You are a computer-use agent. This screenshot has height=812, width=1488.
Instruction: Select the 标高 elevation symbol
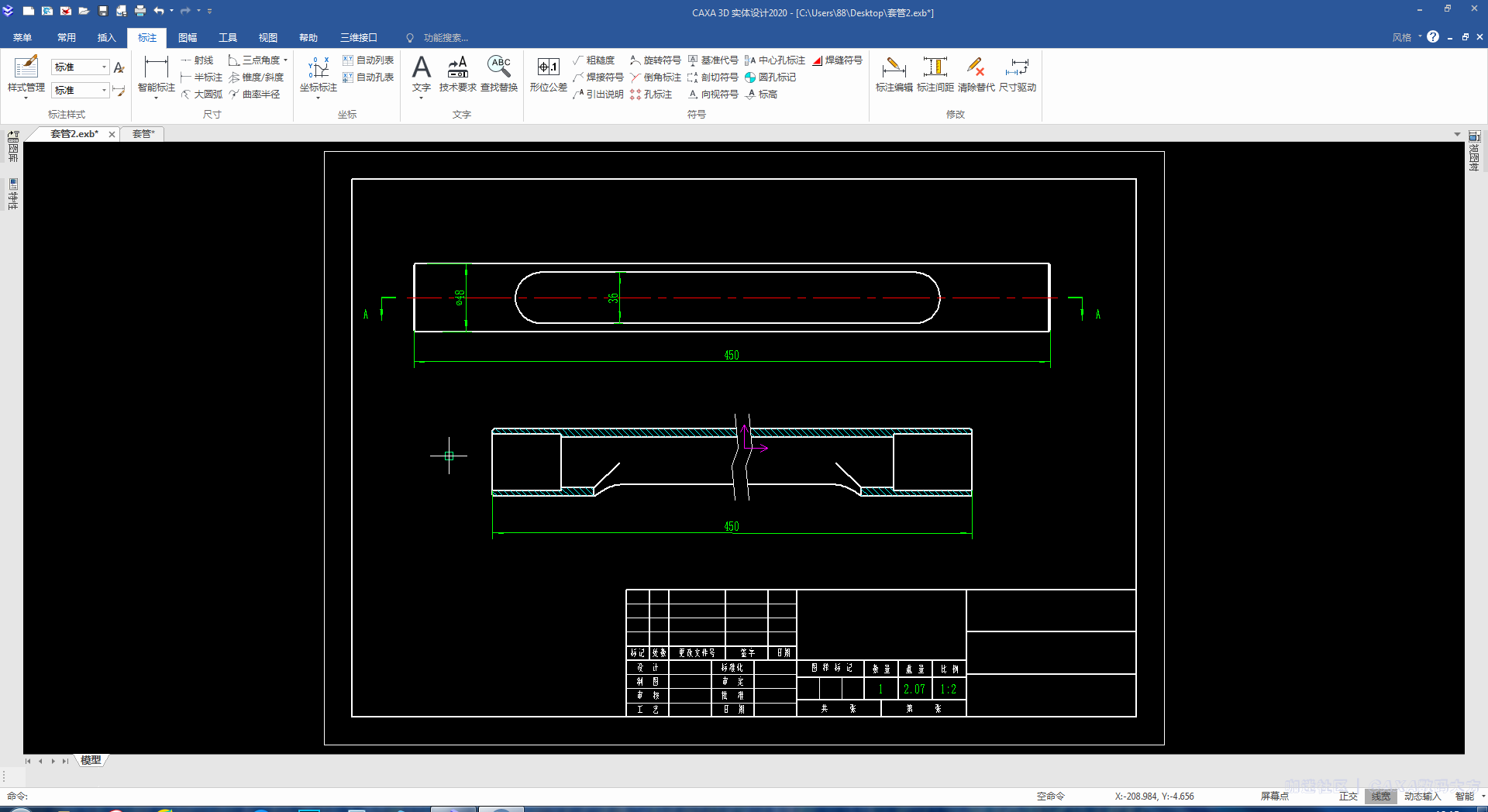click(x=761, y=95)
